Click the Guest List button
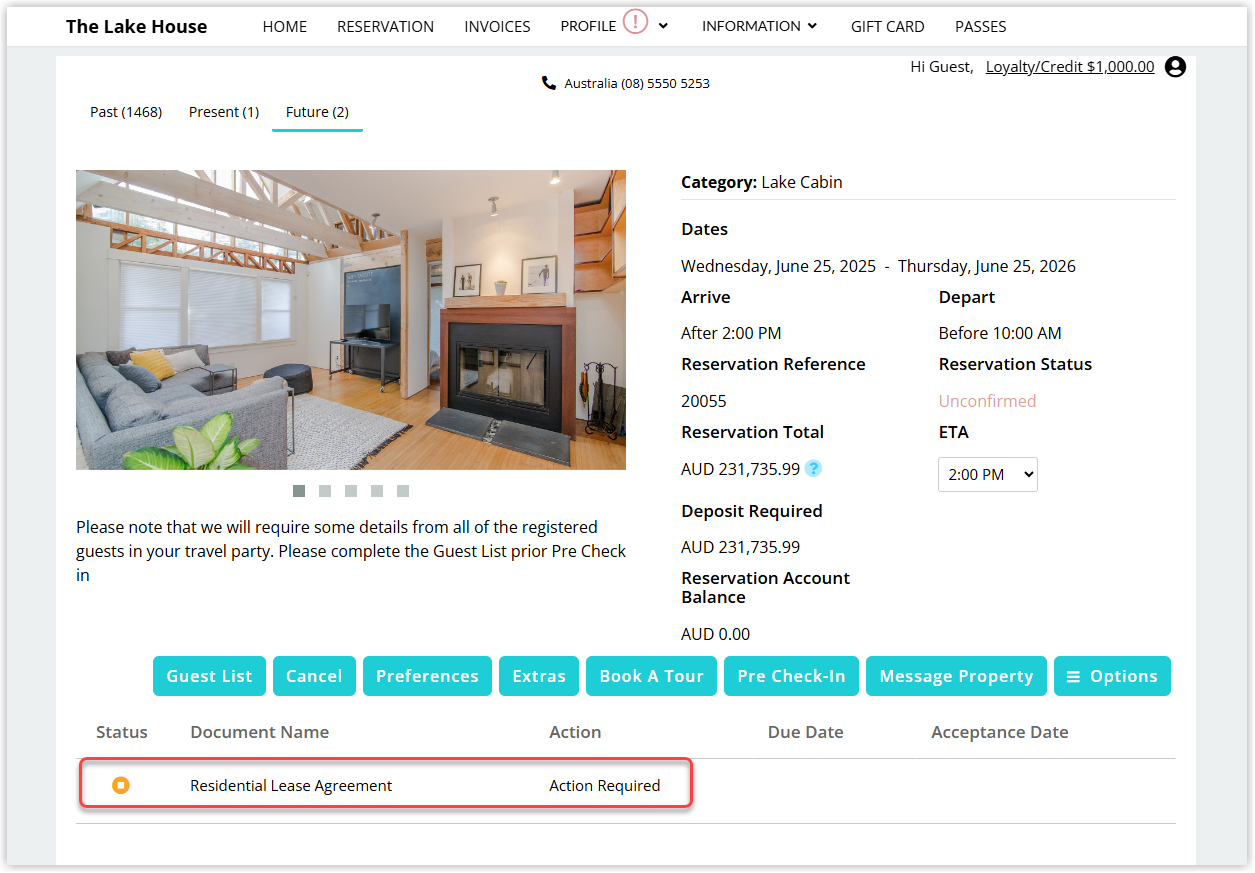 coord(209,676)
